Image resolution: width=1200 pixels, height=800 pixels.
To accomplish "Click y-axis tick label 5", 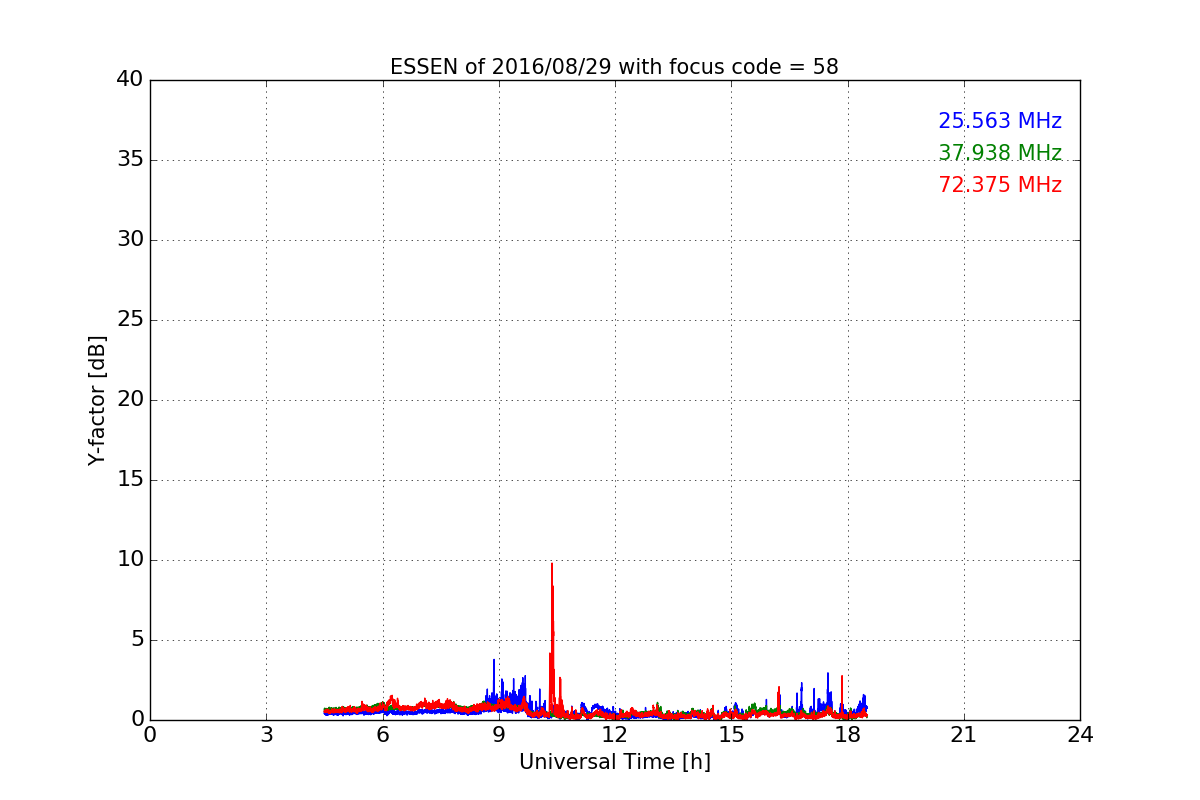I will point(136,640).
